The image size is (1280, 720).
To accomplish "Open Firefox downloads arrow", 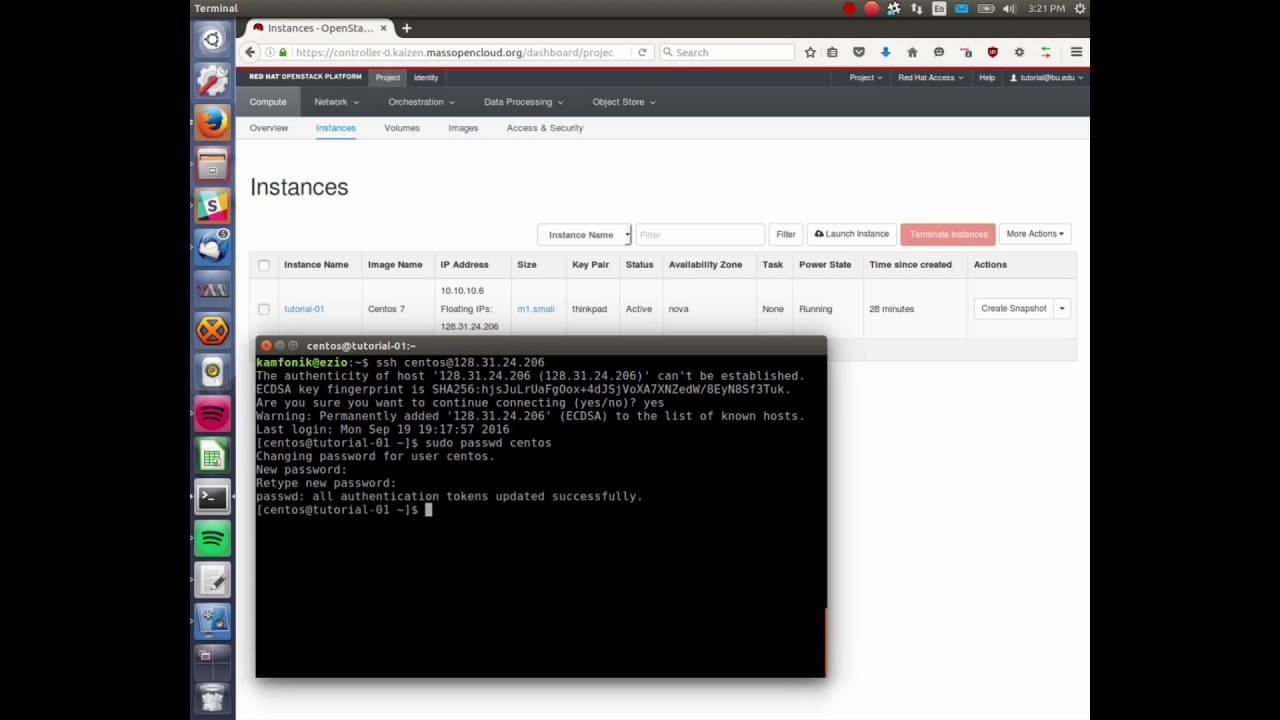I will 885,52.
